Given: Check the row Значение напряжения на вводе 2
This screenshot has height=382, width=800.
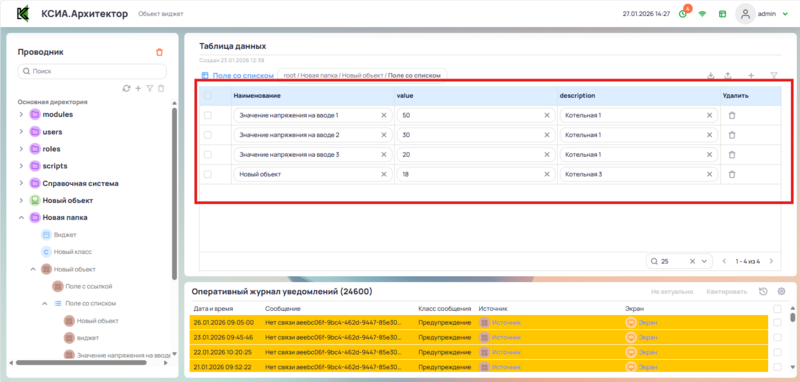Looking at the screenshot, I should click(x=208, y=135).
